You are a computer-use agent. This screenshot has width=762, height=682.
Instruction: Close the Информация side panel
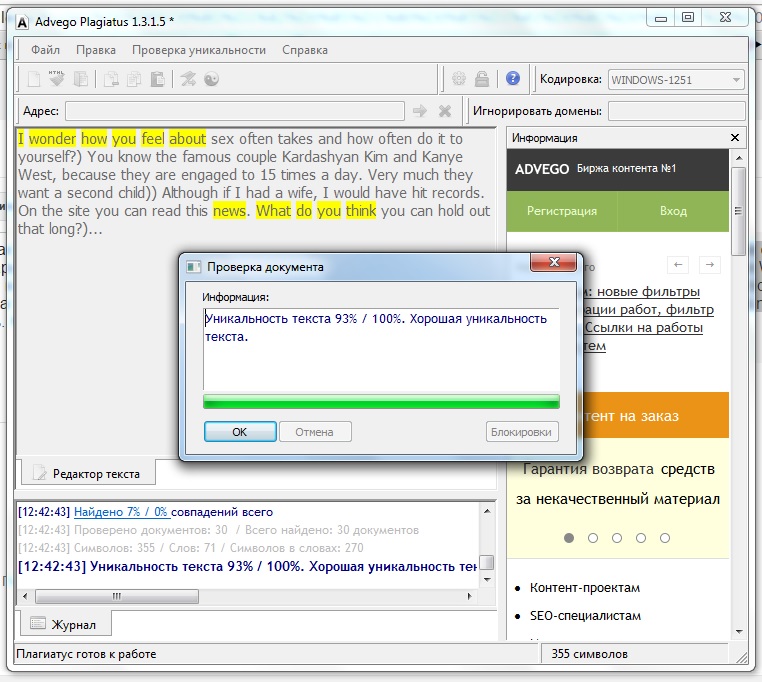(735, 138)
